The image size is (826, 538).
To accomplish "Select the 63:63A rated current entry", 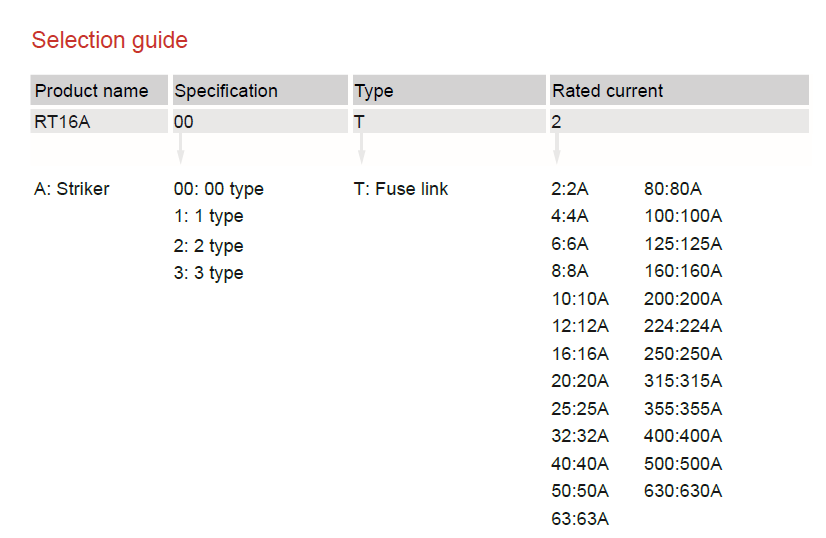I will click(580, 518).
